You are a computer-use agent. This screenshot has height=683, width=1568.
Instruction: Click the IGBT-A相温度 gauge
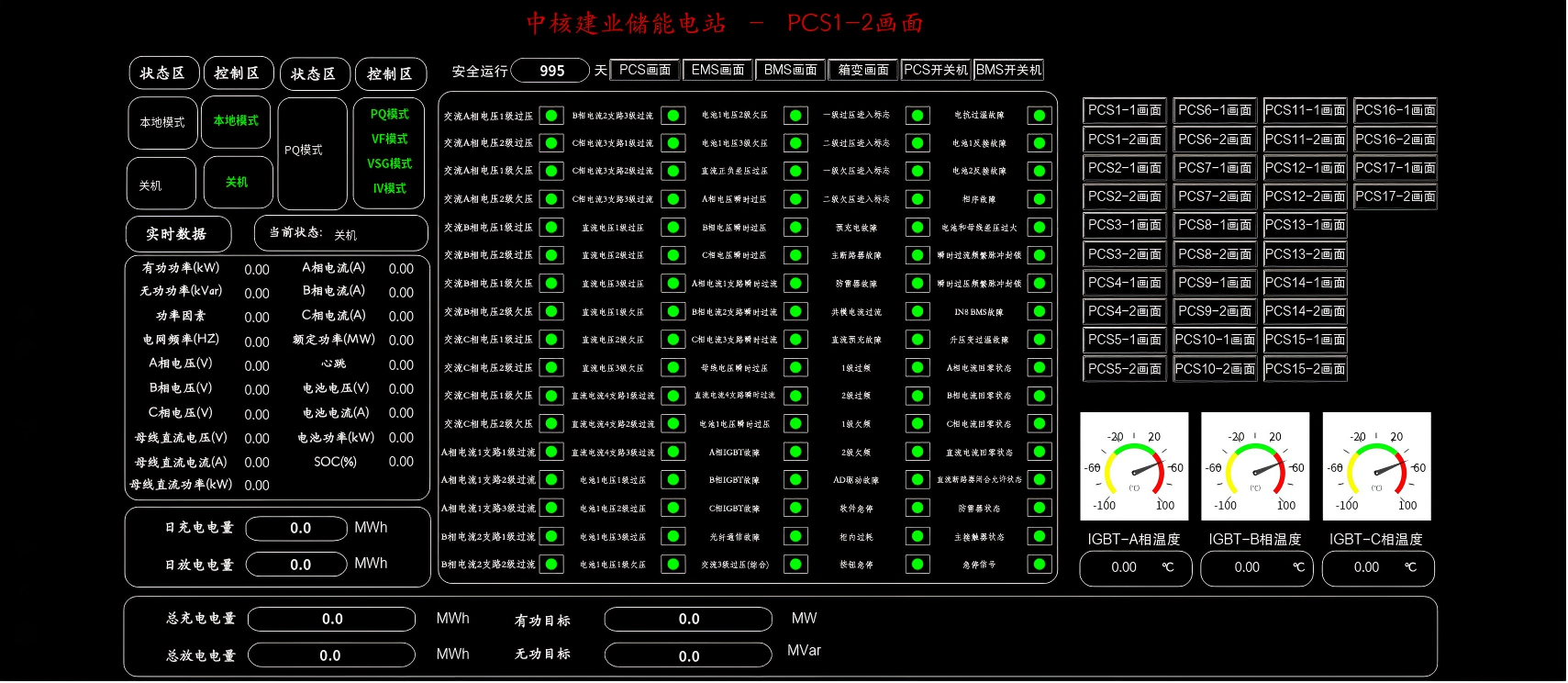click(x=1134, y=466)
